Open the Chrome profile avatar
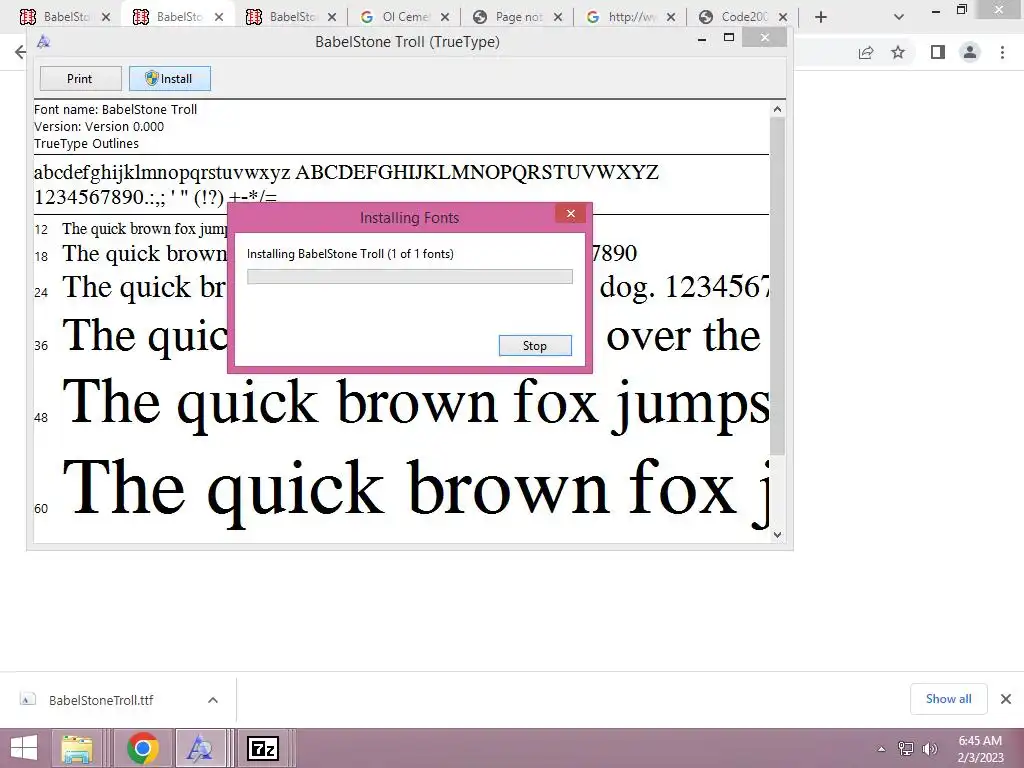Viewport: 1024px width, 768px height. (970, 52)
